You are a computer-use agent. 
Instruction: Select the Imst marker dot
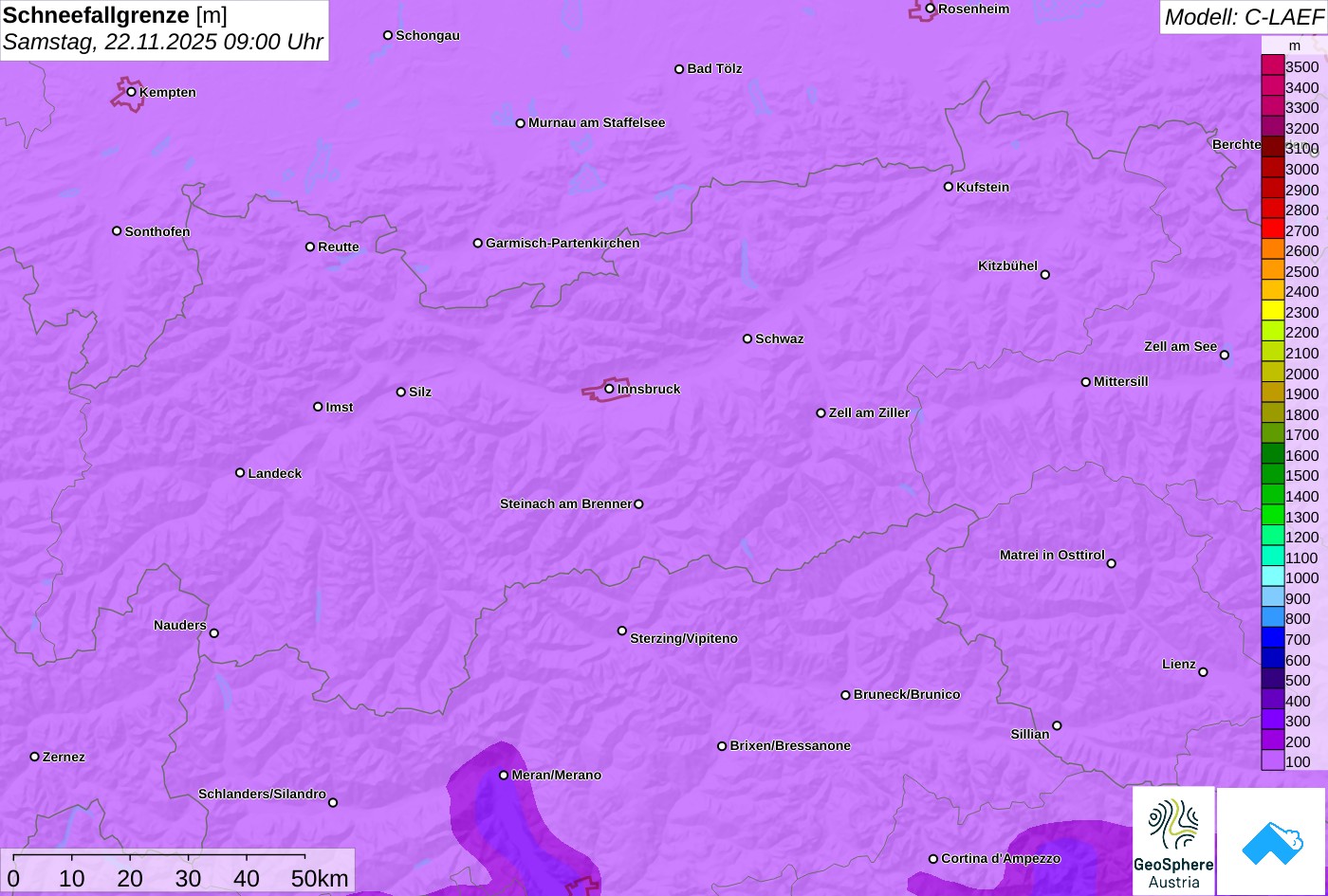318,407
